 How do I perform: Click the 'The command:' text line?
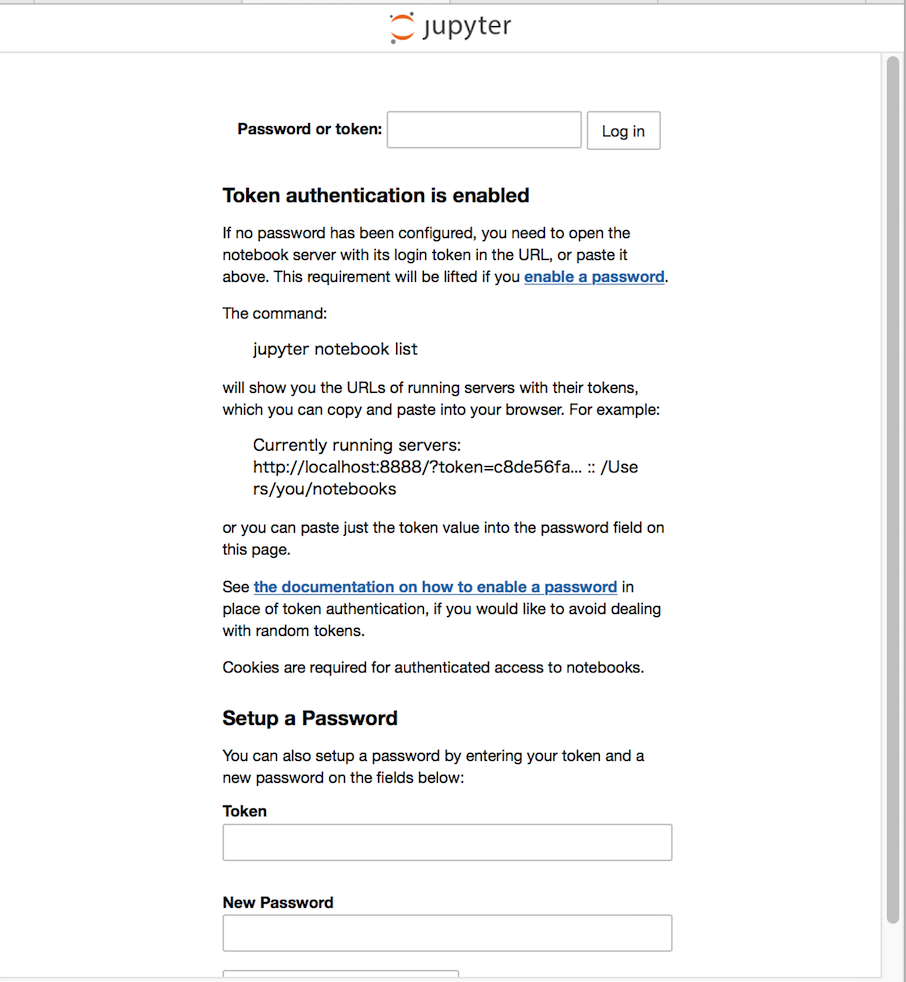pyautogui.click(x=275, y=313)
